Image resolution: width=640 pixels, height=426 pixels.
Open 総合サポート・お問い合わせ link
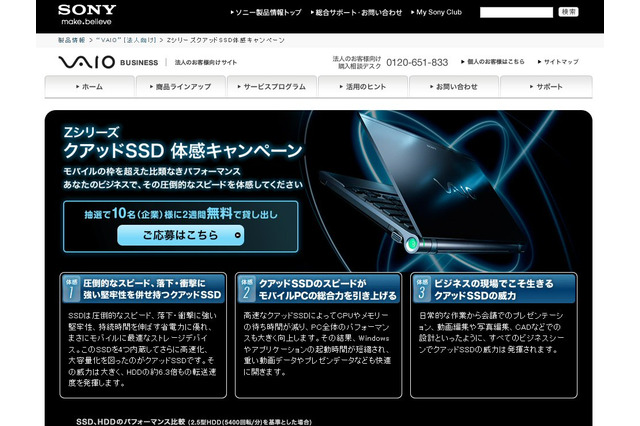[x=356, y=13]
